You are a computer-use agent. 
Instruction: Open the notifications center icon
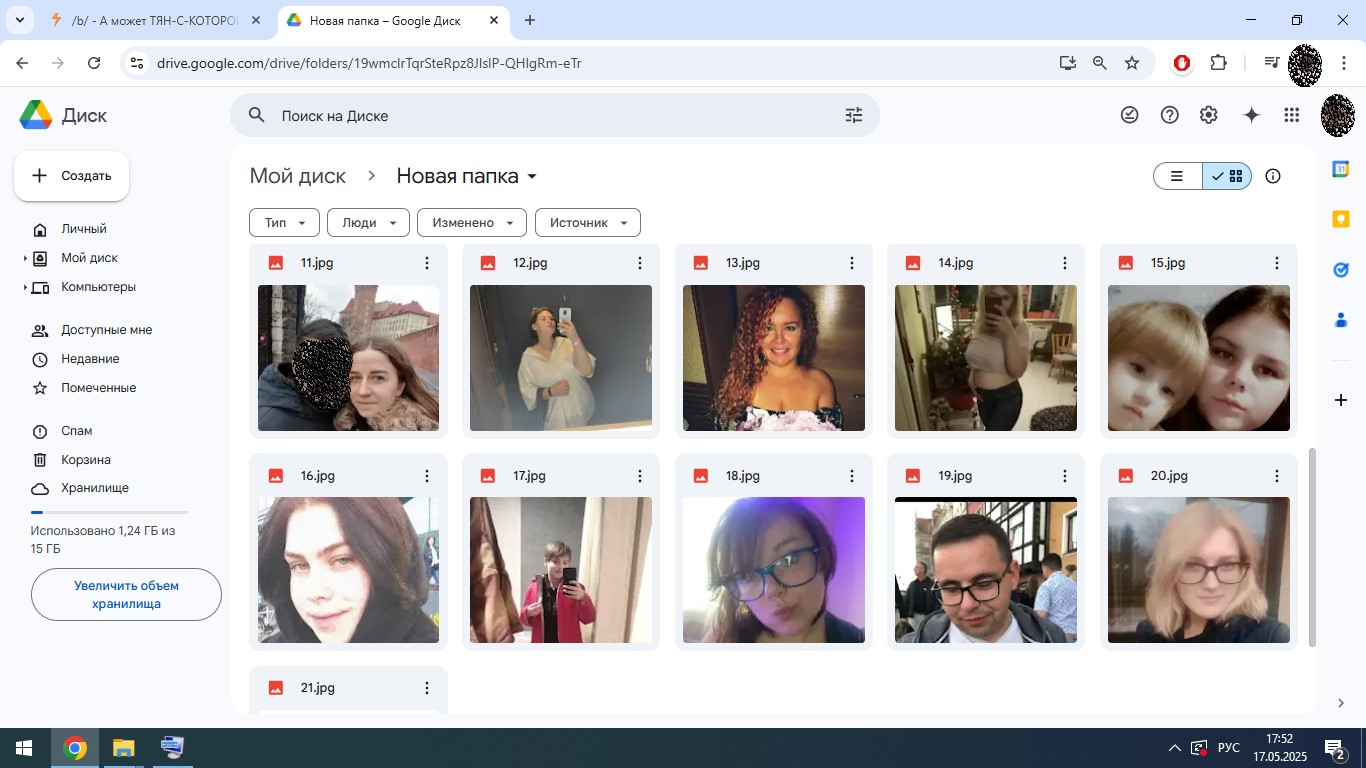pos(1335,748)
